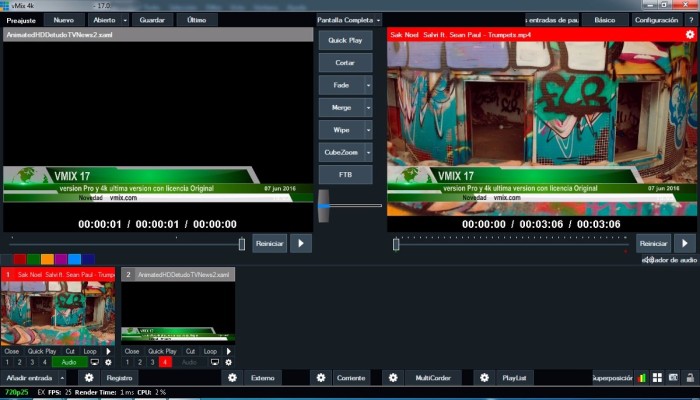Click Último in the preset bar
Viewport: 700px width, 400px height.
(x=197, y=20)
